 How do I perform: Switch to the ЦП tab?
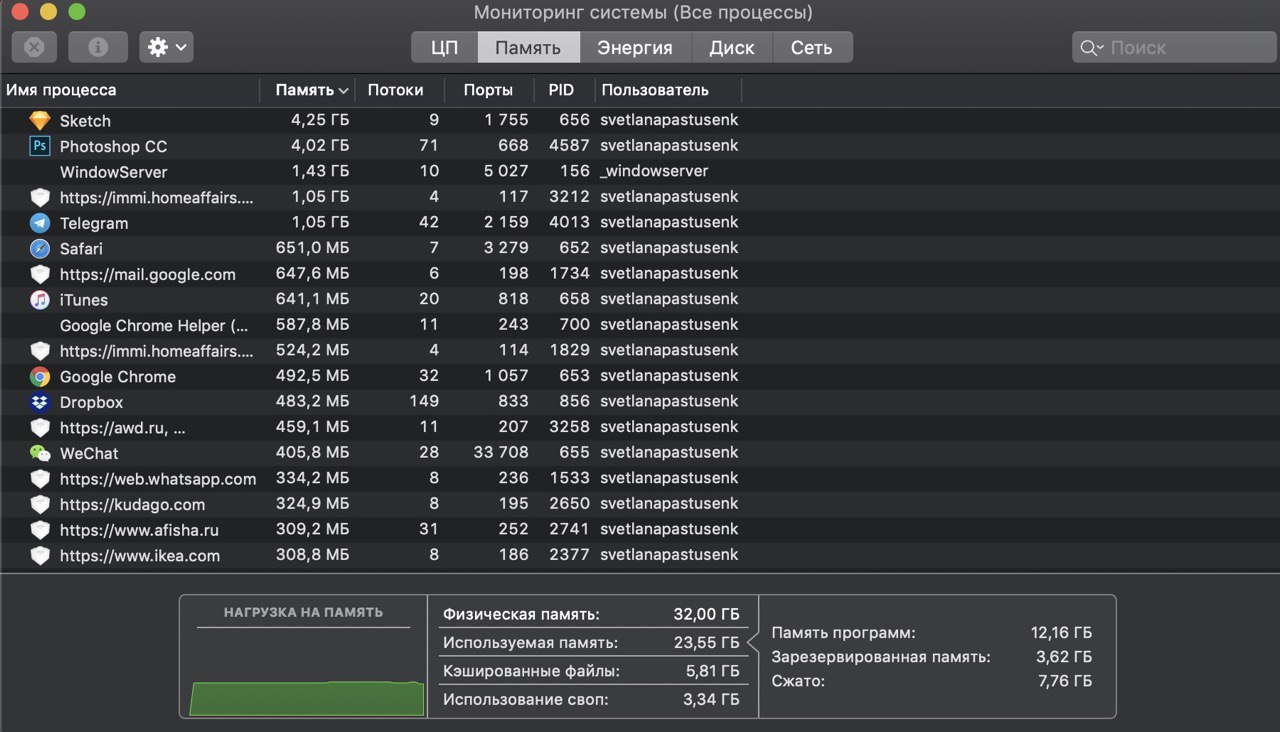point(445,47)
